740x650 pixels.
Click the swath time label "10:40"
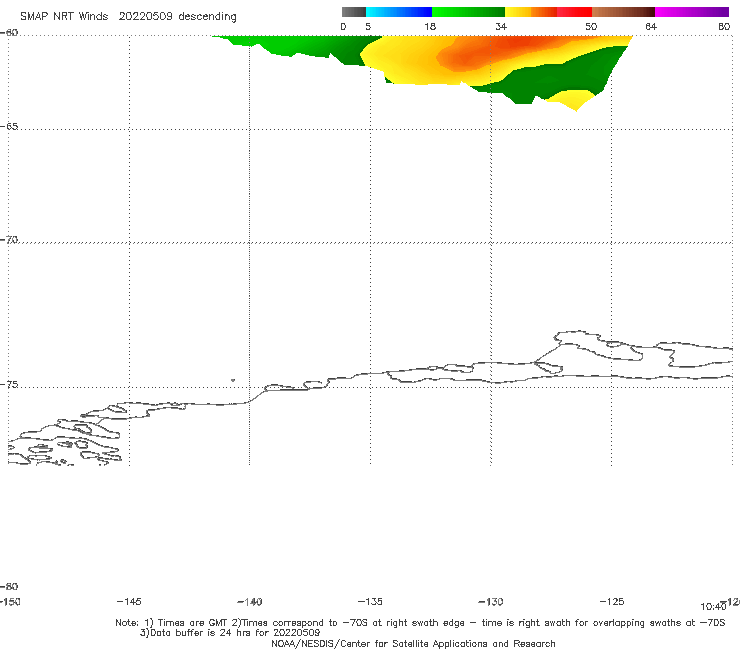pyautogui.click(x=713, y=607)
